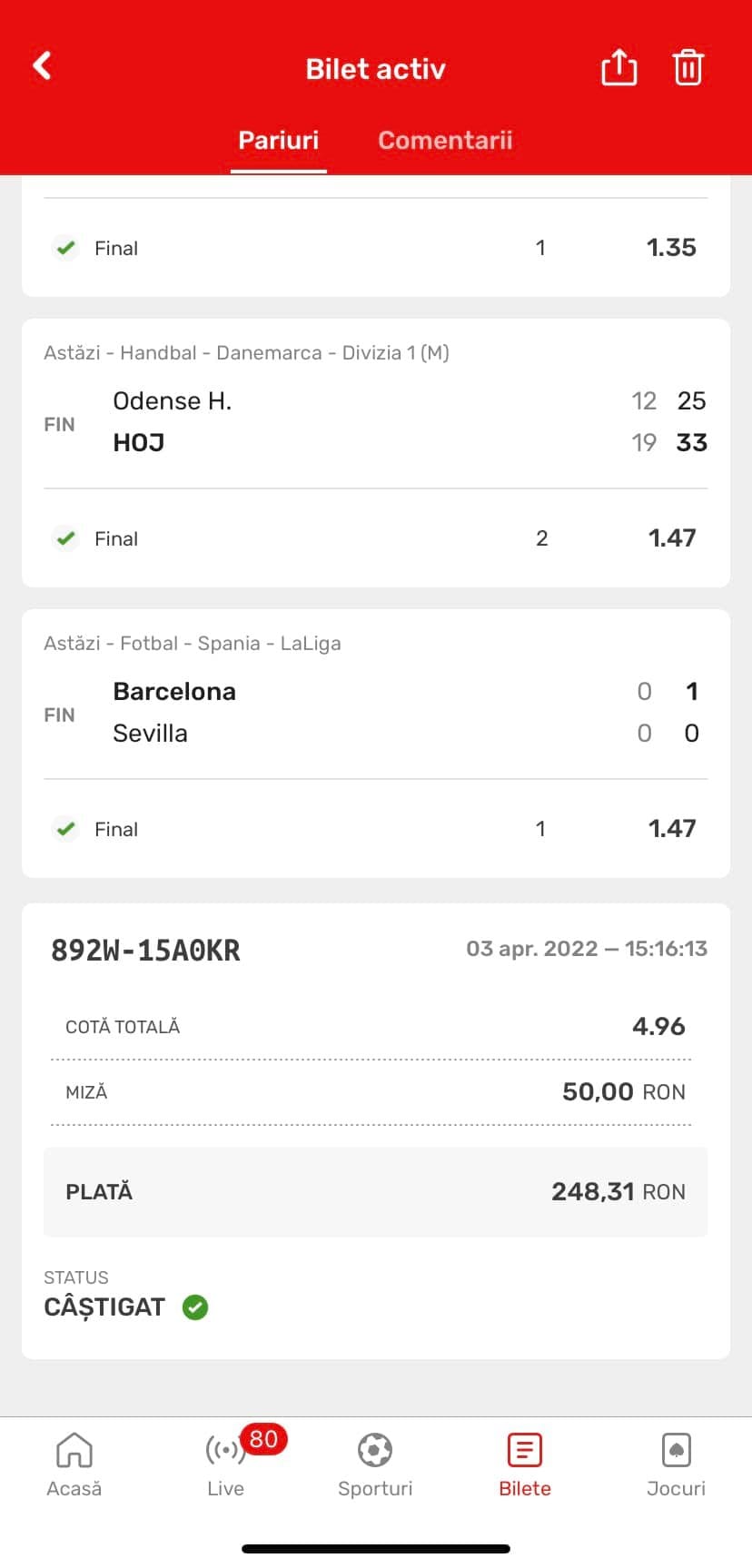Open the Jocuri card icon
The height and width of the screenshot is (1568, 752).
pos(676,1450)
